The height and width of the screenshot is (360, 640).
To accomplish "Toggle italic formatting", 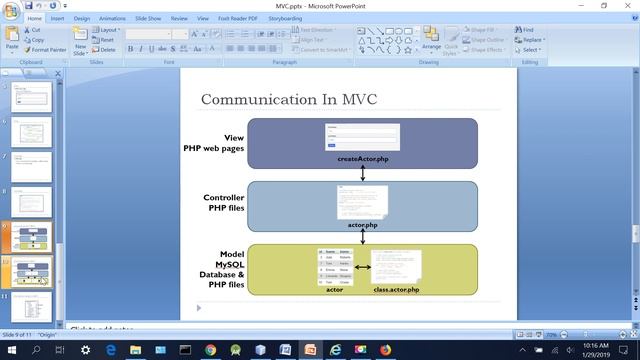I will tap(141, 49).
